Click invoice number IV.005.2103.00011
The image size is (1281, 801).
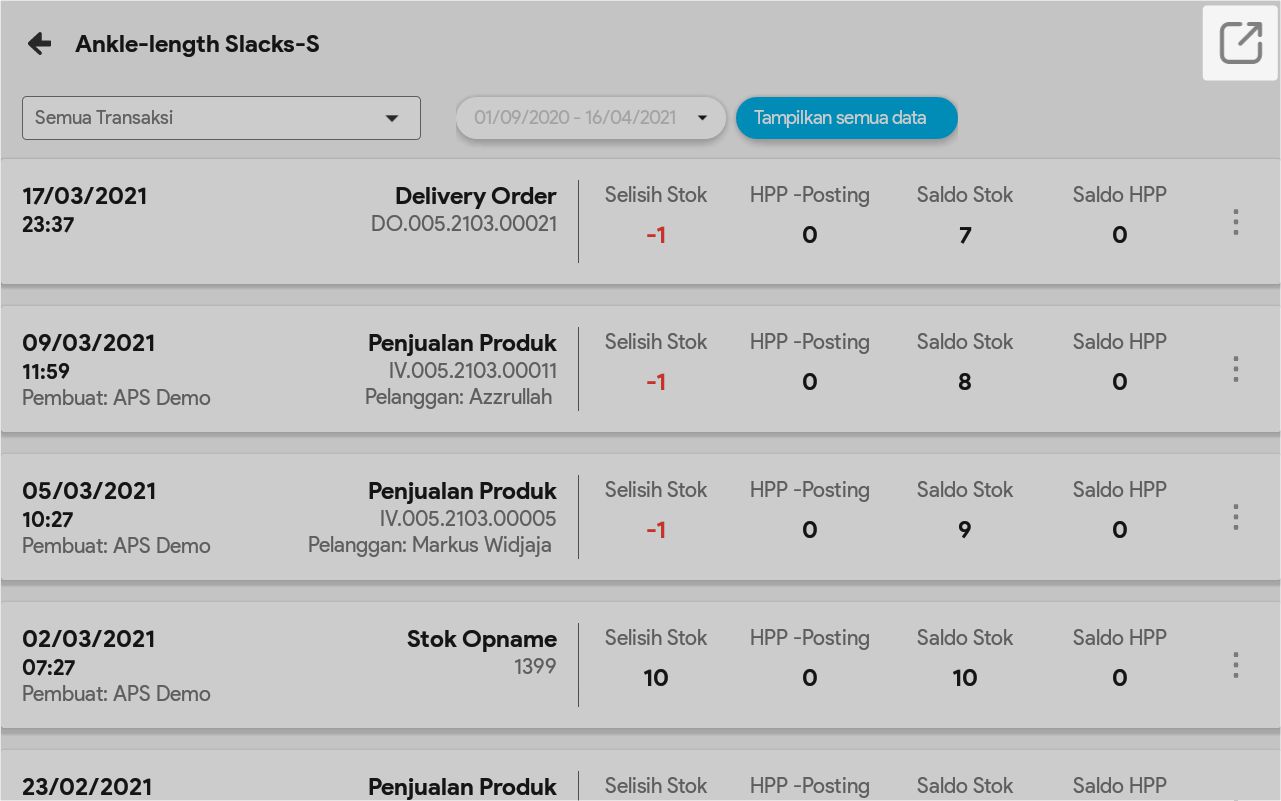tap(472, 371)
